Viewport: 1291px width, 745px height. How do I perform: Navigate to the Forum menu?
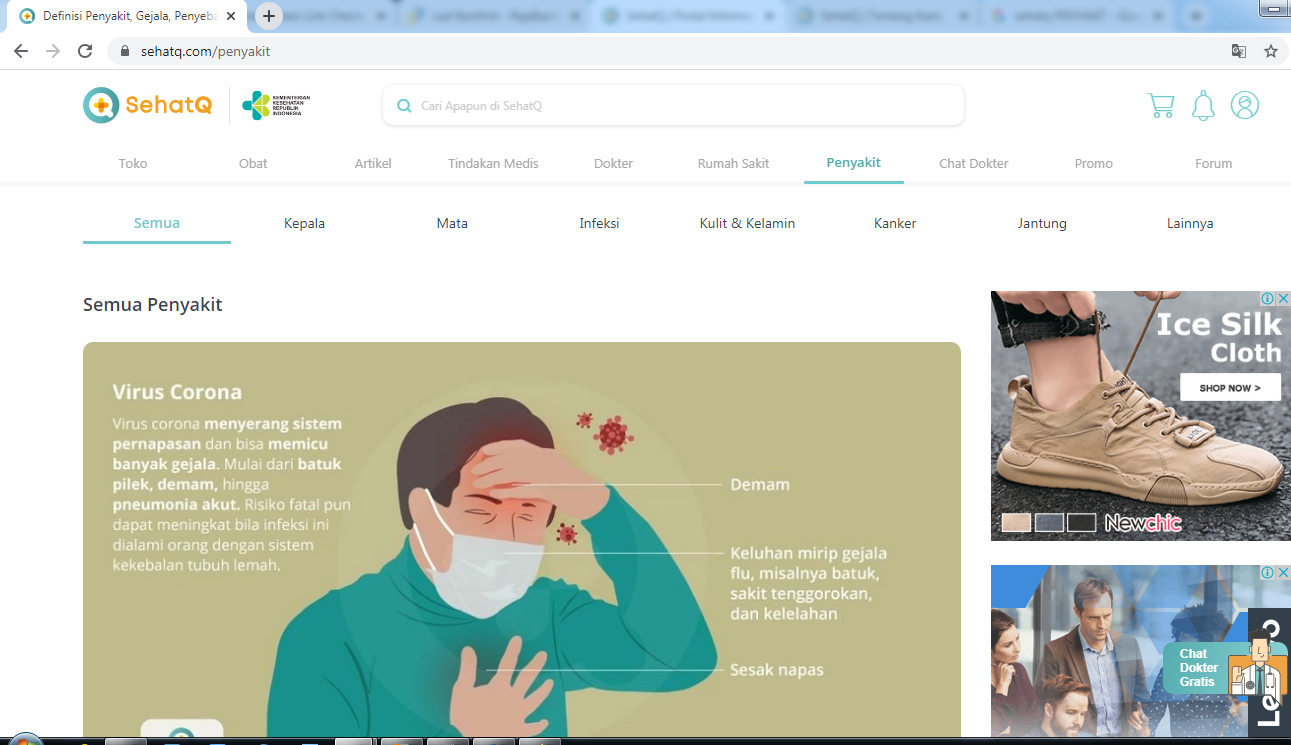(1213, 163)
